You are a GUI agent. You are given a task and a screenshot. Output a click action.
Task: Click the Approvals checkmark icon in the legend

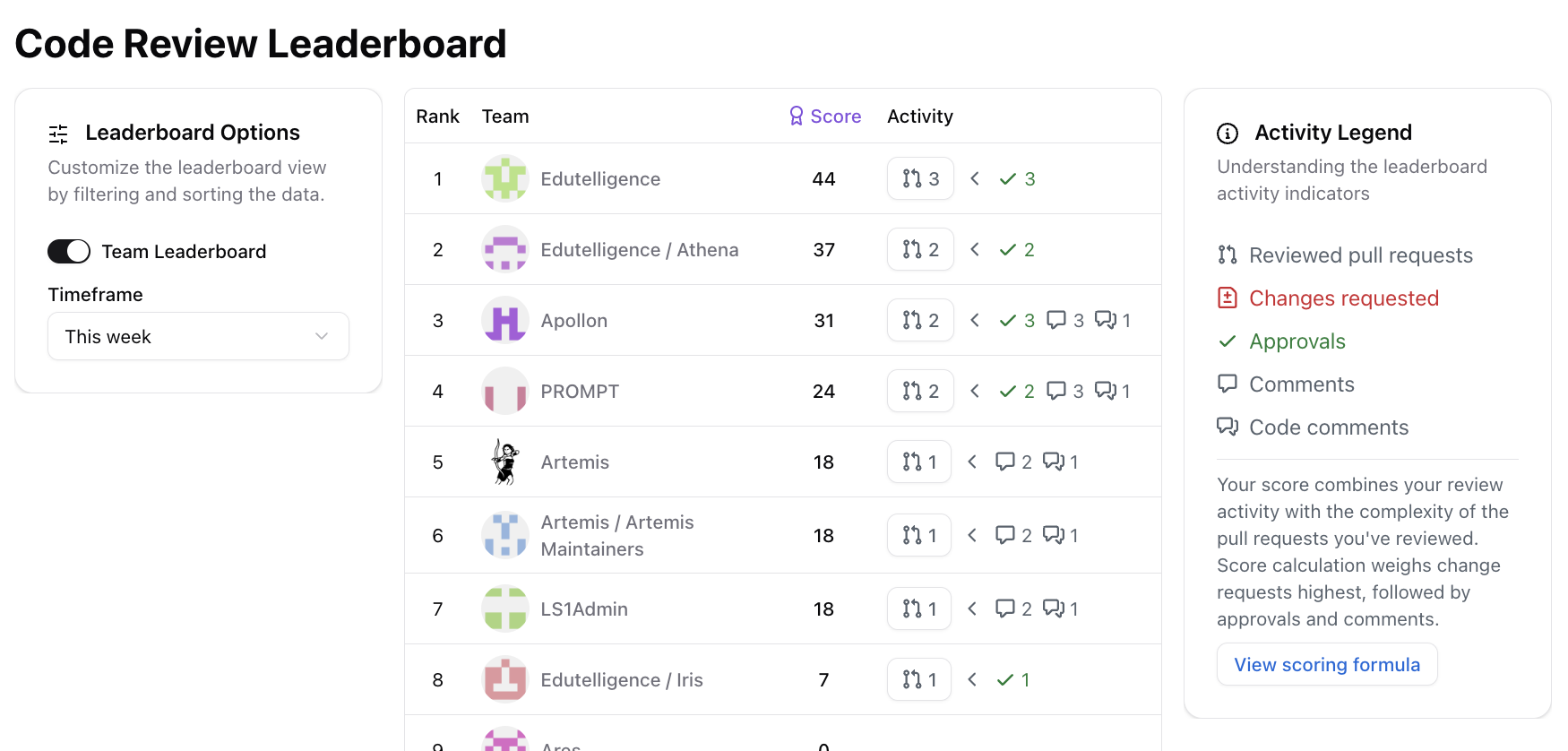coord(1227,341)
